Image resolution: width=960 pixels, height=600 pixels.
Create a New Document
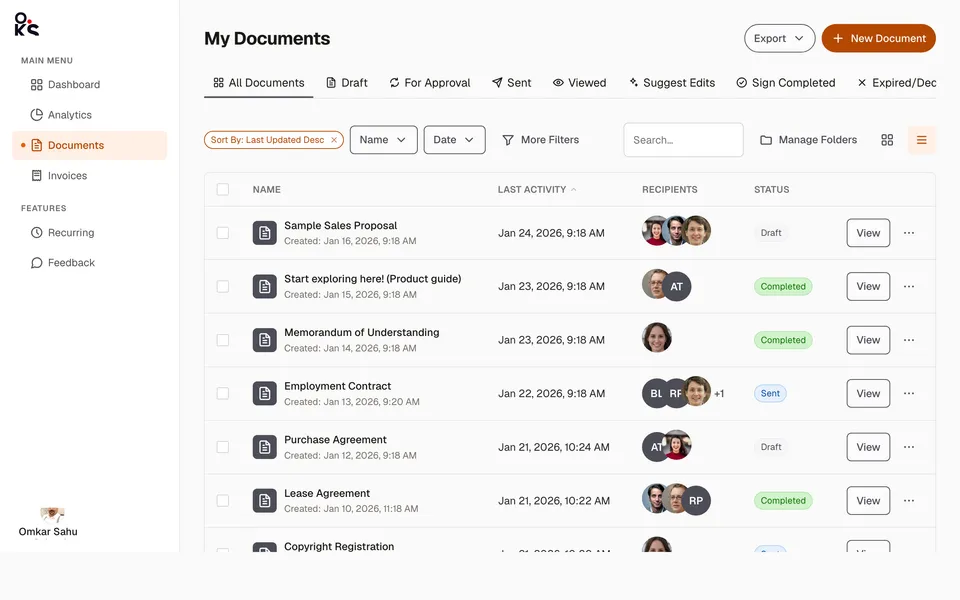click(x=878, y=38)
